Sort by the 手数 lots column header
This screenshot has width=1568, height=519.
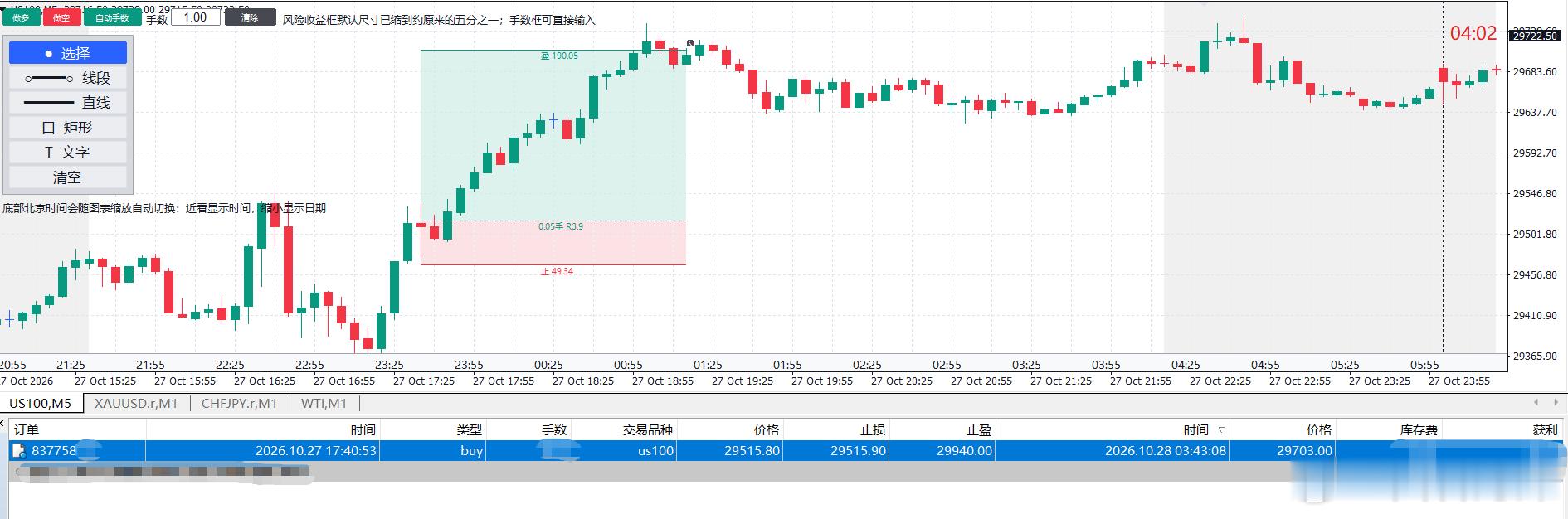click(x=528, y=429)
